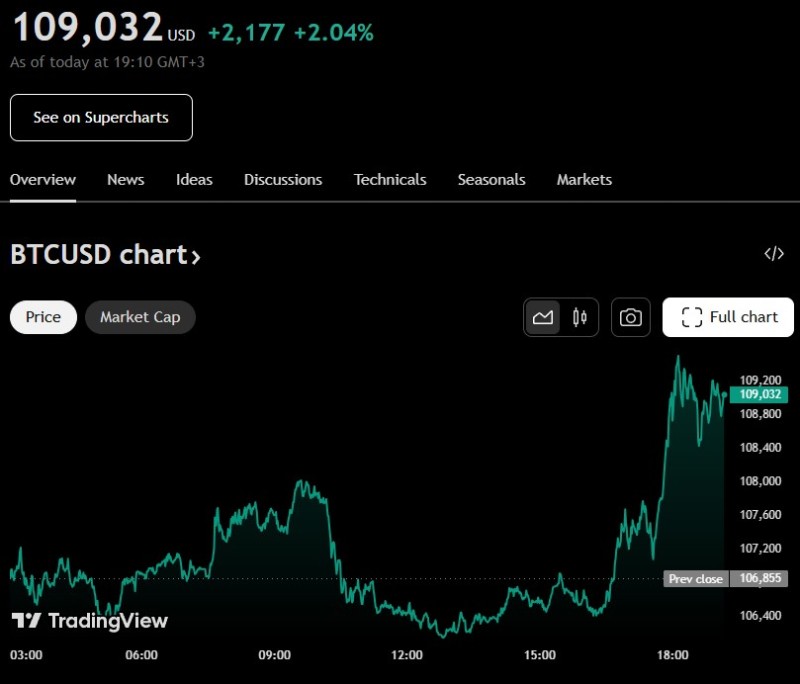Switch to the area chart view icon
This screenshot has width=800, height=684.
tap(542, 317)
